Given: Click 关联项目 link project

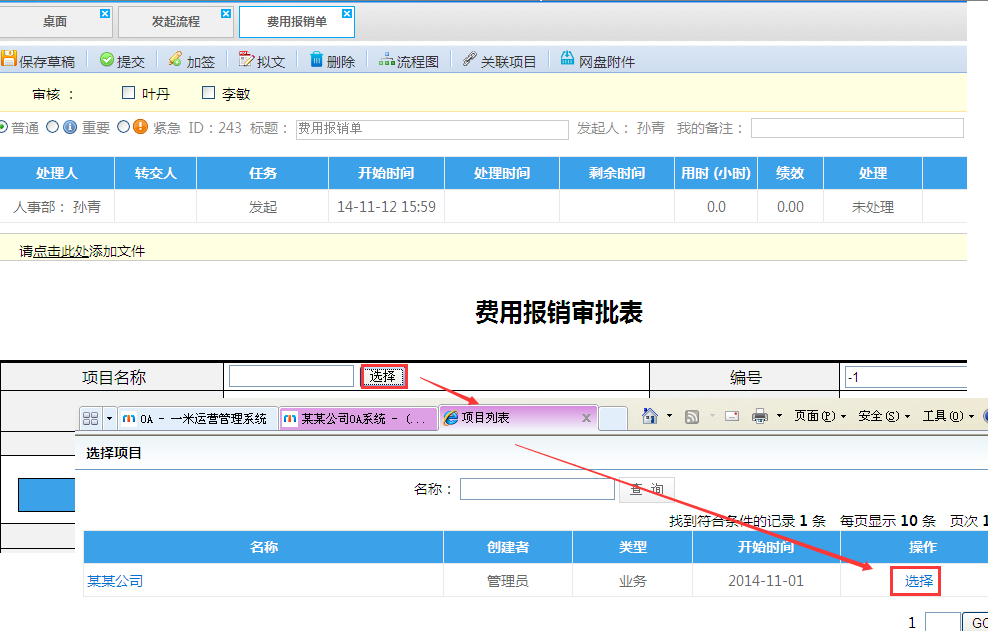Looking at the screenshot, I should (498, 61).
